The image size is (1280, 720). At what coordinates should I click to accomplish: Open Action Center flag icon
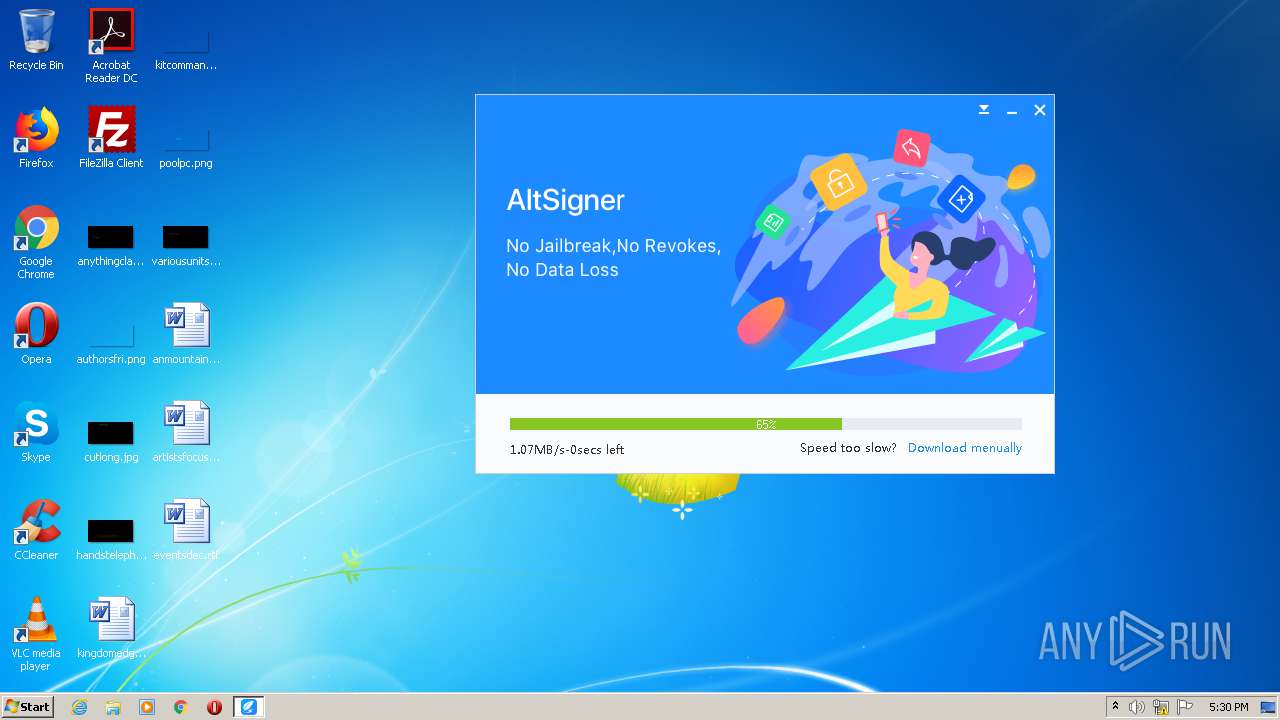(x=1185, y=707)
